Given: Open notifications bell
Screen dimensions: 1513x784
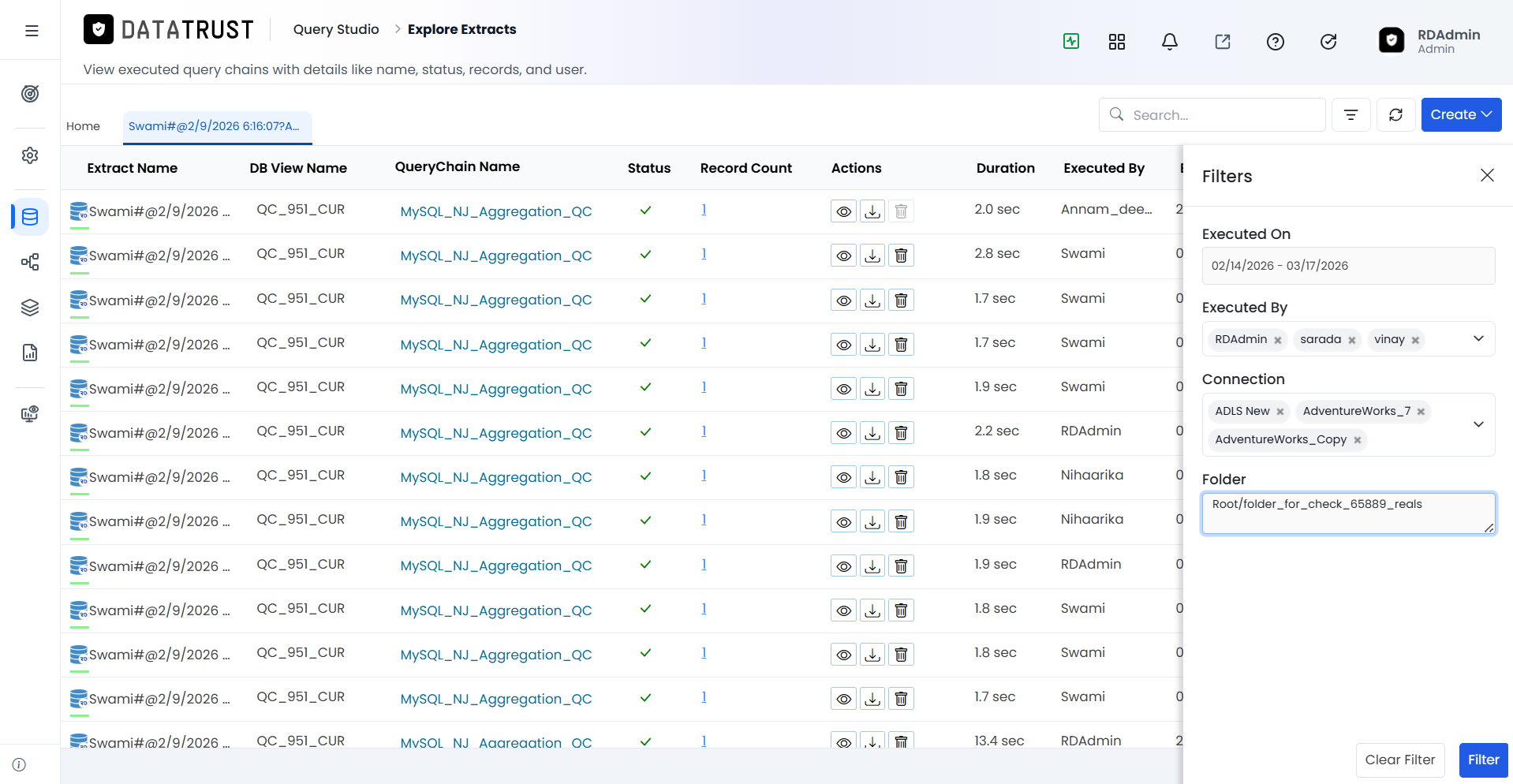Looking at the screenshot, I should [x=1170, y=42].
